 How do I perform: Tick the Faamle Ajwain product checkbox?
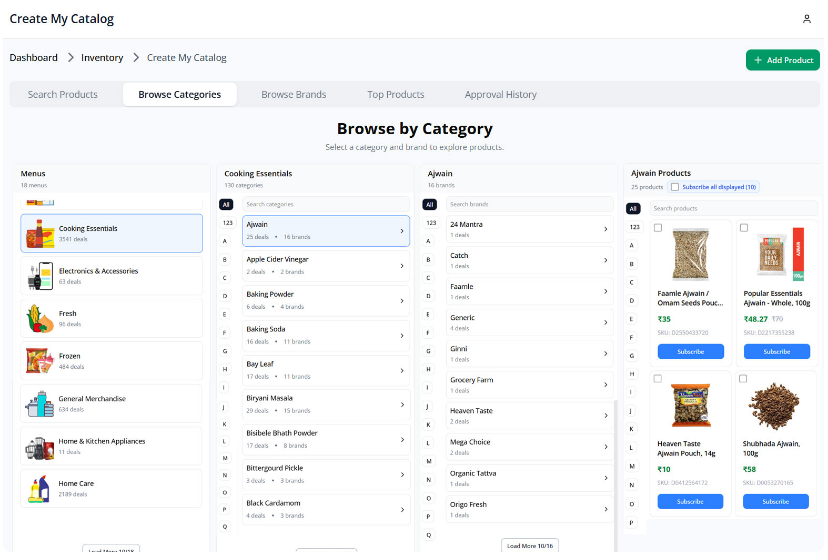click(657, 228)
